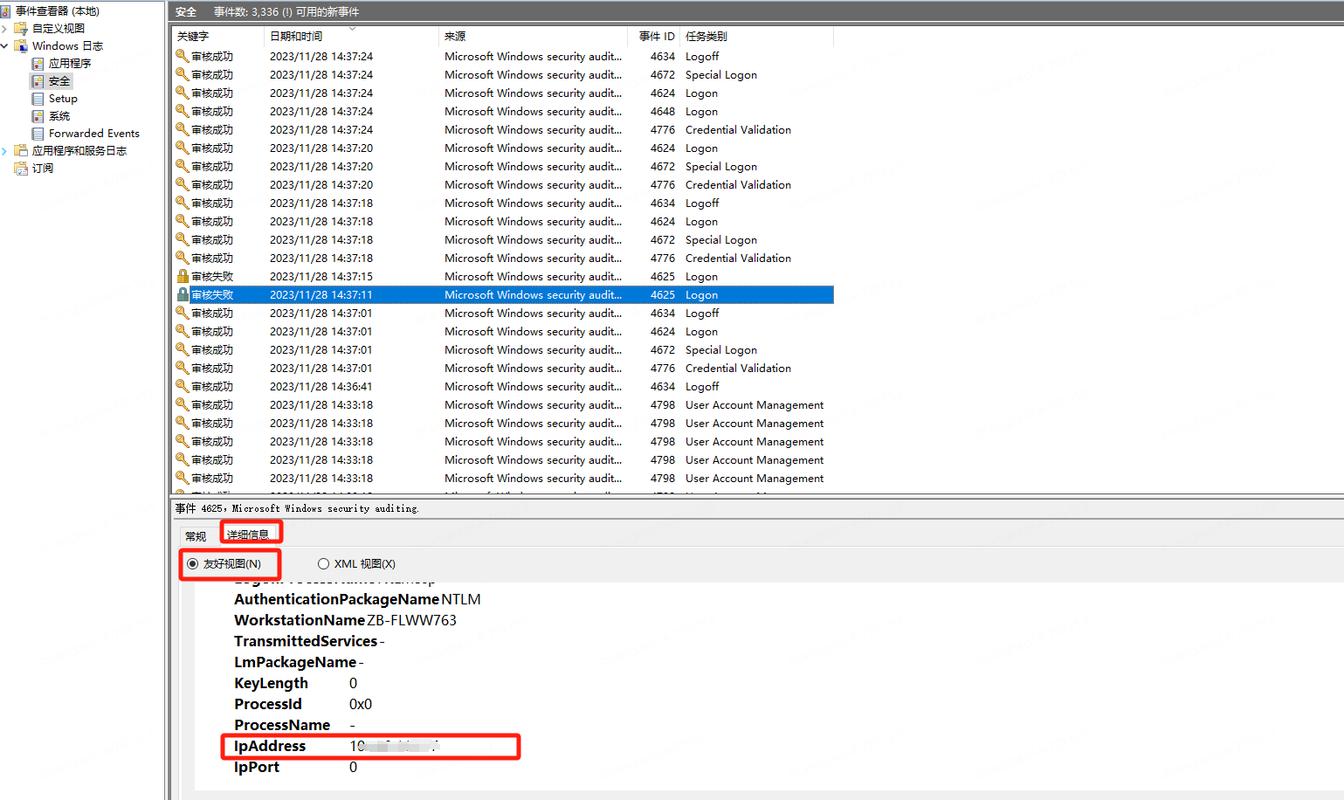Click lock icon of 14:37:15 audit failure row

[182, 276]
